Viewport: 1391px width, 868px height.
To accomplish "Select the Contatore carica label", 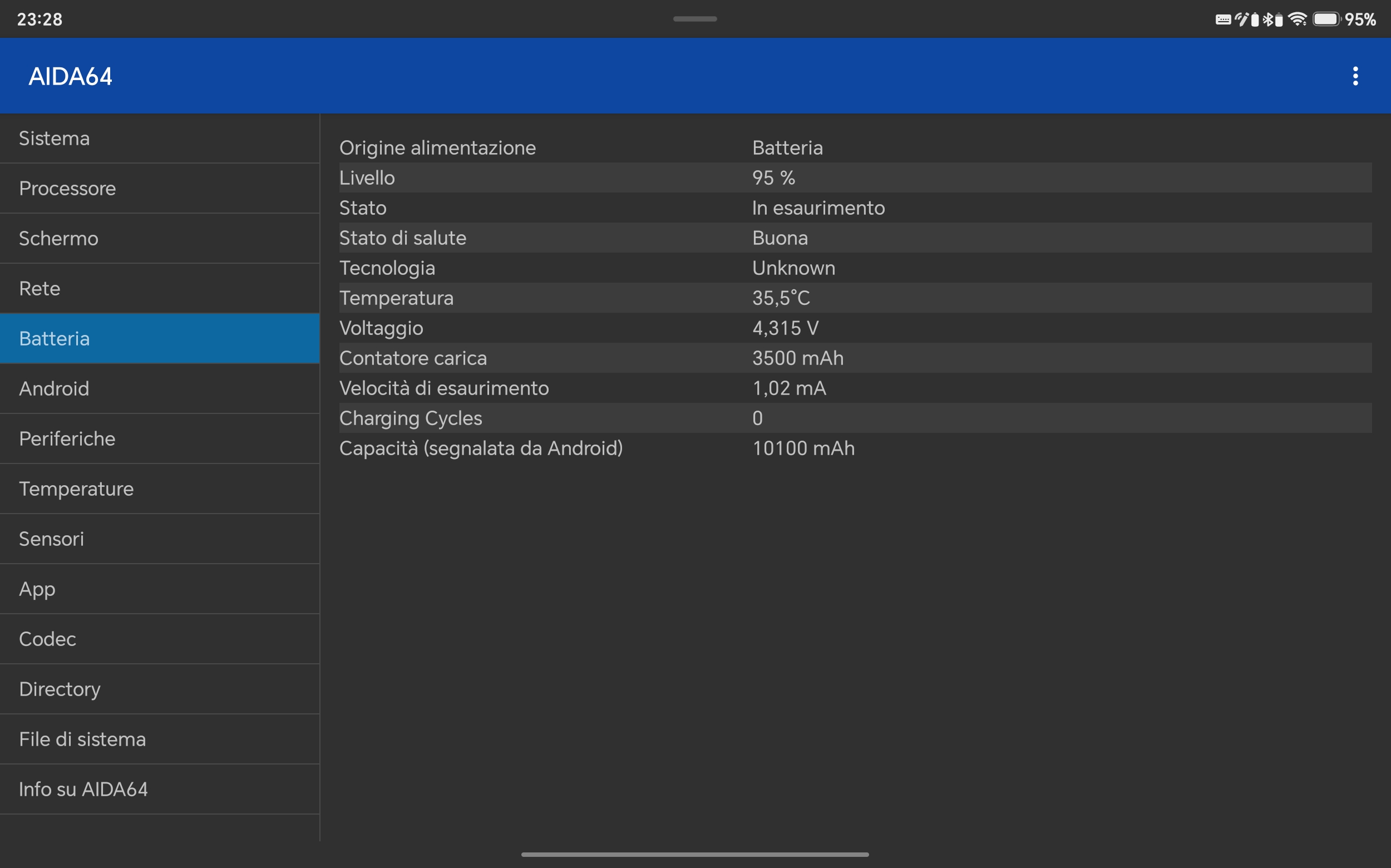I will click(x=413, y=358).
